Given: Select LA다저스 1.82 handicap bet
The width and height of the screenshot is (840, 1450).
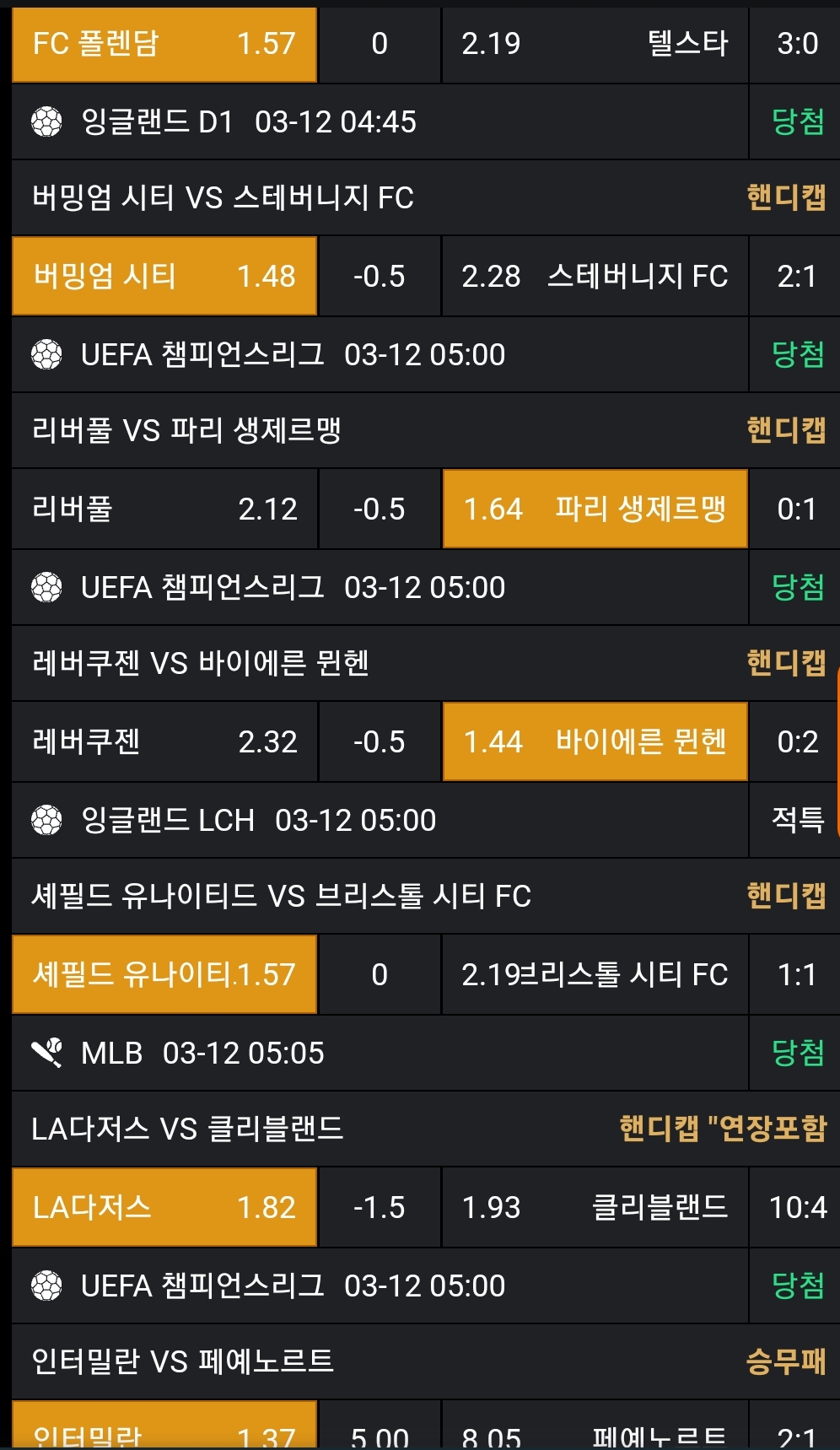Looking at the screenshot, I should point(164,1207).
